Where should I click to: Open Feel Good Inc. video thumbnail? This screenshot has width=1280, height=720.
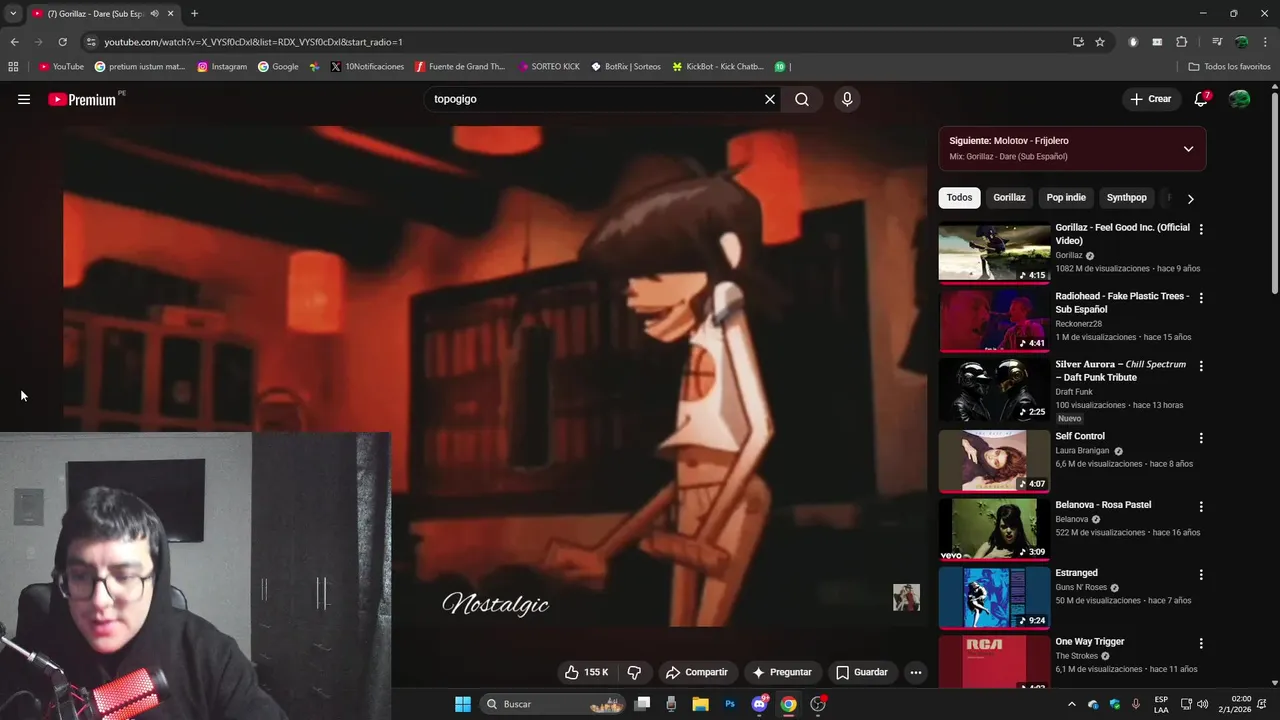[994, 252]
